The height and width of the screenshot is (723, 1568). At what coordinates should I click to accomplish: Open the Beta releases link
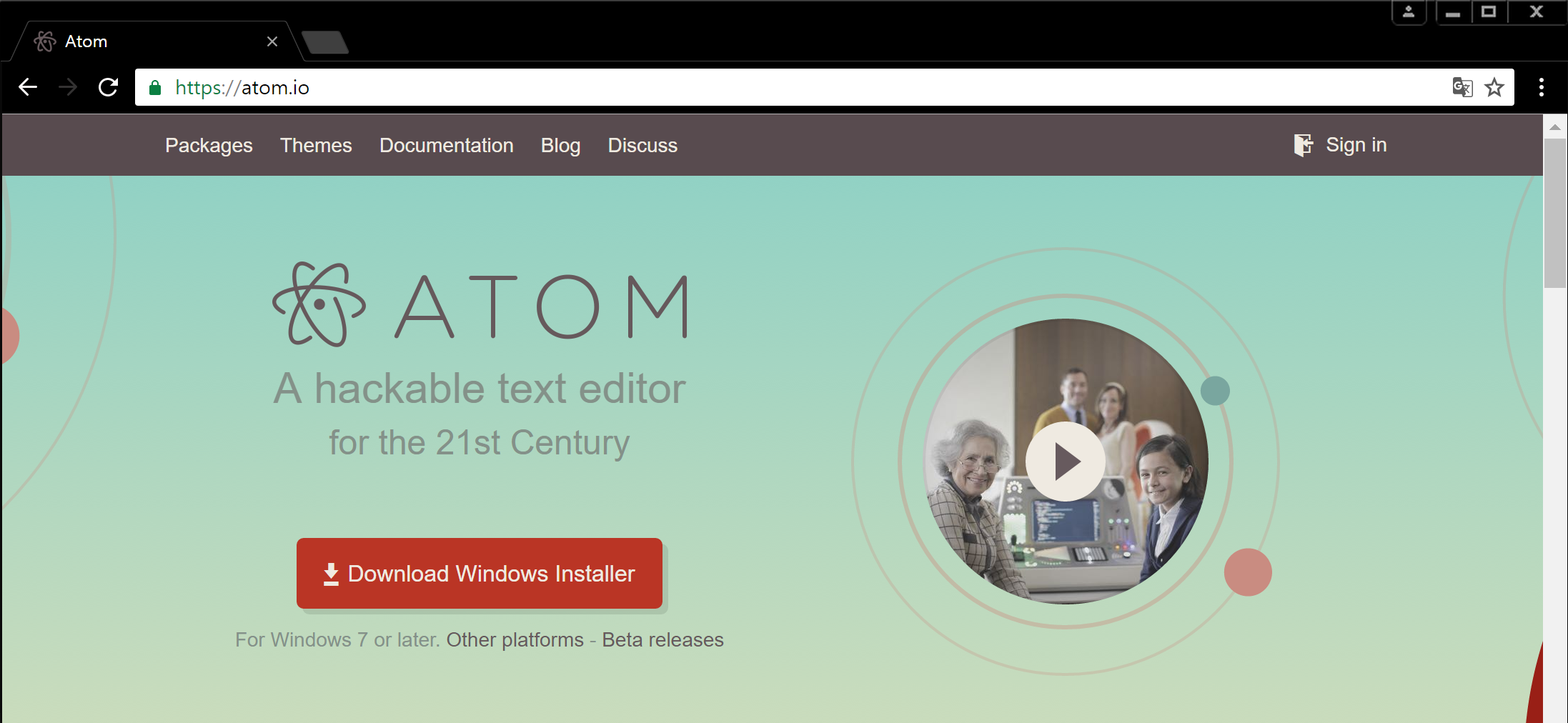click(x=663, y=639)
